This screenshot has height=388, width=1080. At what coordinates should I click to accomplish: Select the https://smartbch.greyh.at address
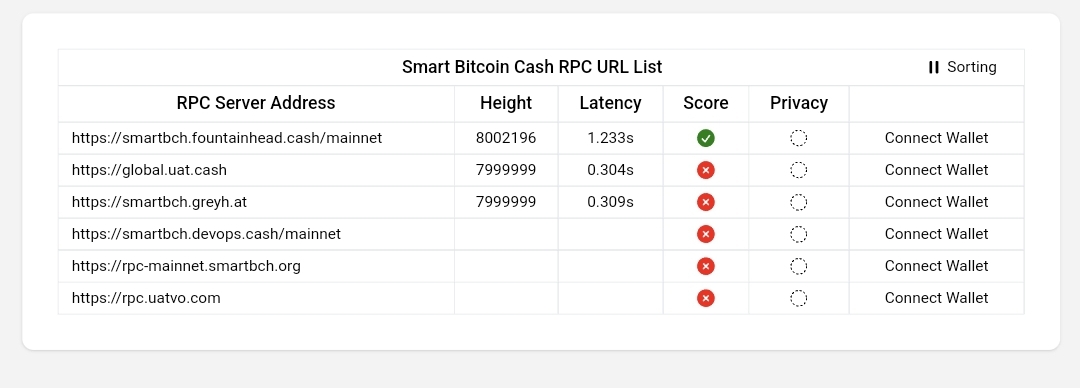tap(159, 202)
